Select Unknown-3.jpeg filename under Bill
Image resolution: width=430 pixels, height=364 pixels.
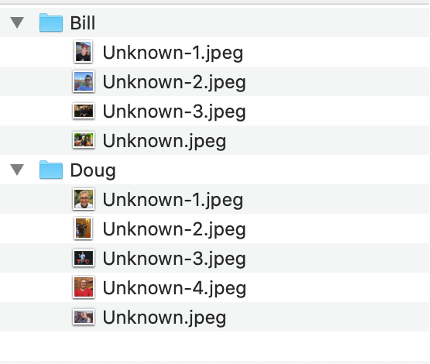pos(174,112)
